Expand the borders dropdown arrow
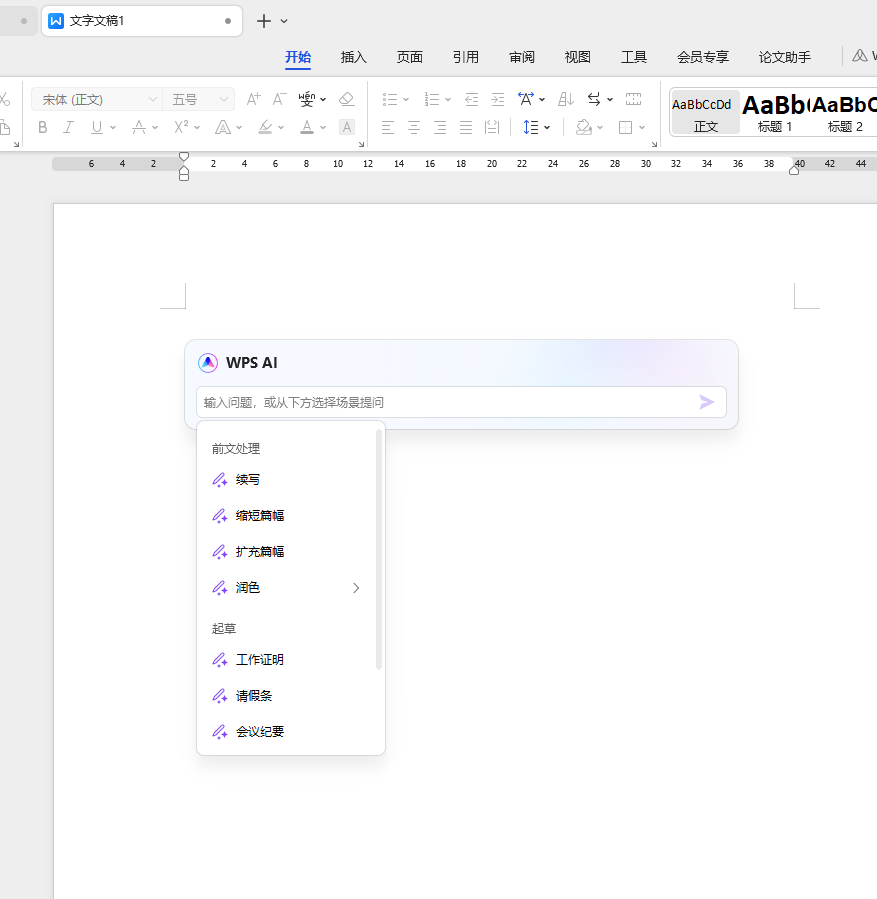The image size is (877, 899). (x=642, y=128)
